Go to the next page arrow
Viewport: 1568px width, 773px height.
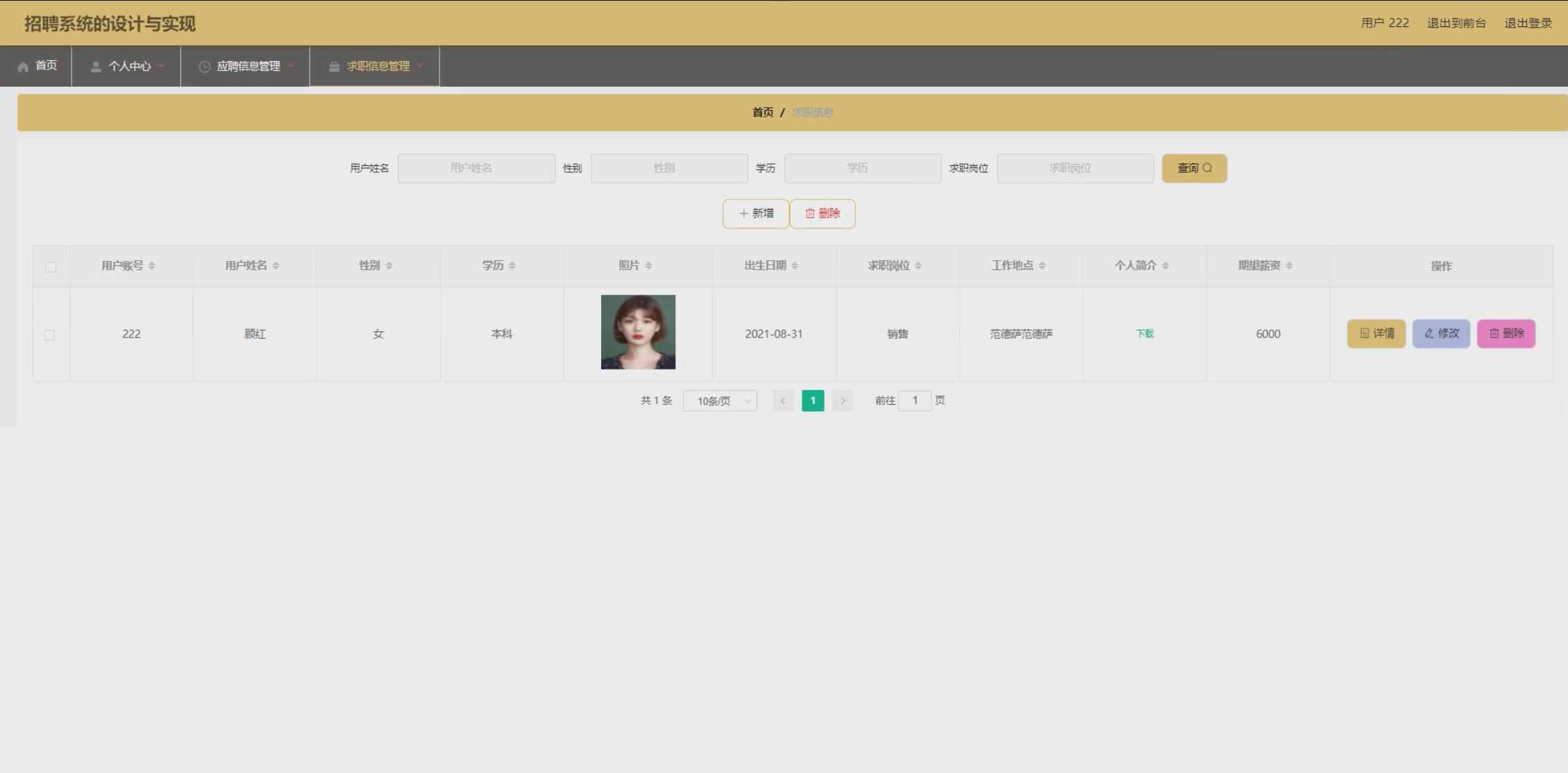843,401
